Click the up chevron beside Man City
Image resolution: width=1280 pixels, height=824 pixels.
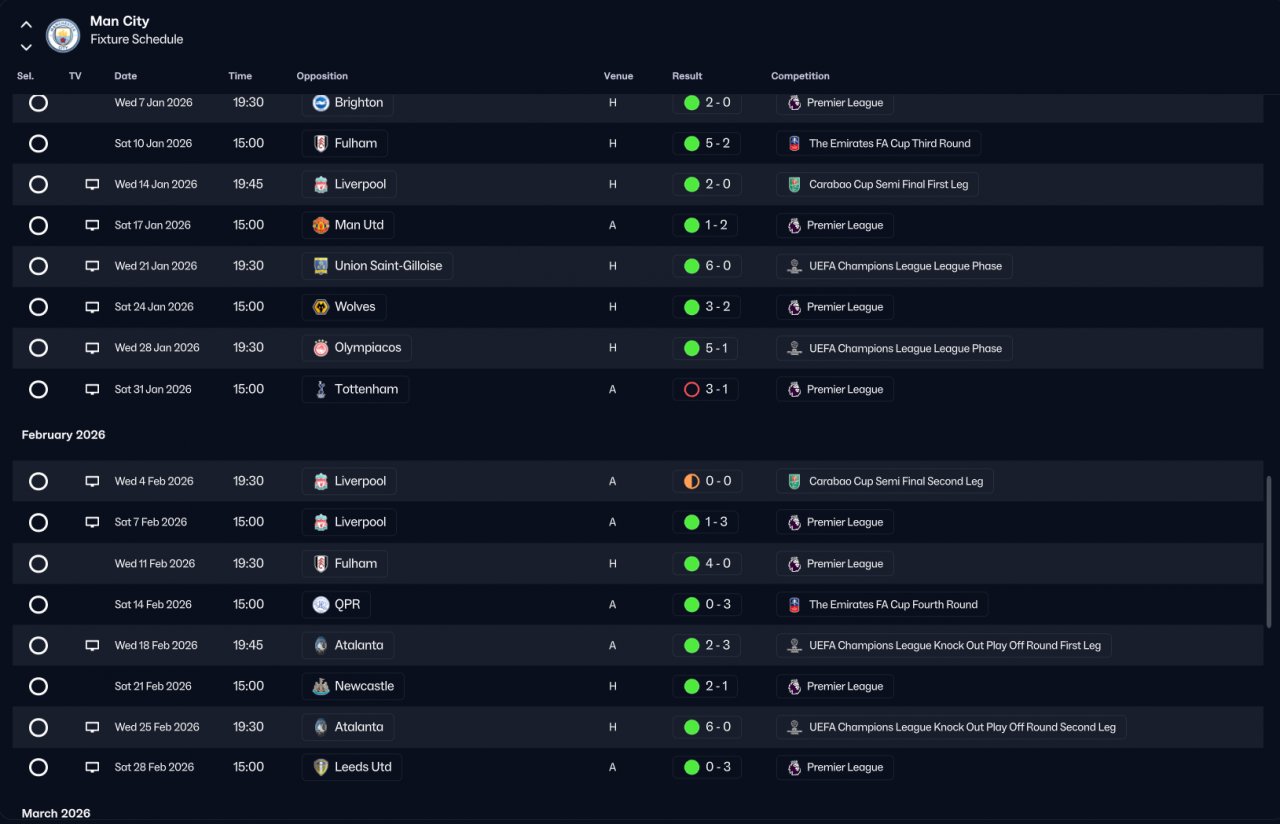click(26, 25)
